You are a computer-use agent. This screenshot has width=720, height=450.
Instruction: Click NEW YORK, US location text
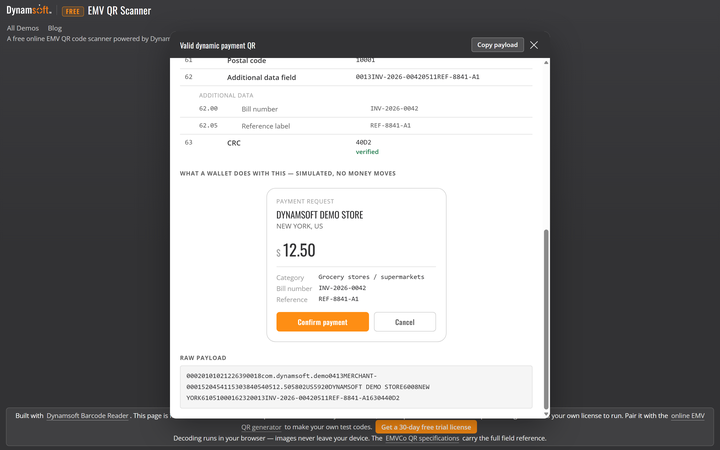pyautogui.click(x=299, y=226)
